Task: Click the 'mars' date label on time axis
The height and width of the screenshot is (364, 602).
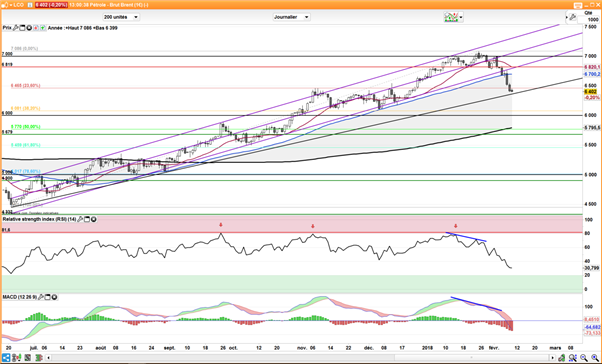Action: [555, 348]
